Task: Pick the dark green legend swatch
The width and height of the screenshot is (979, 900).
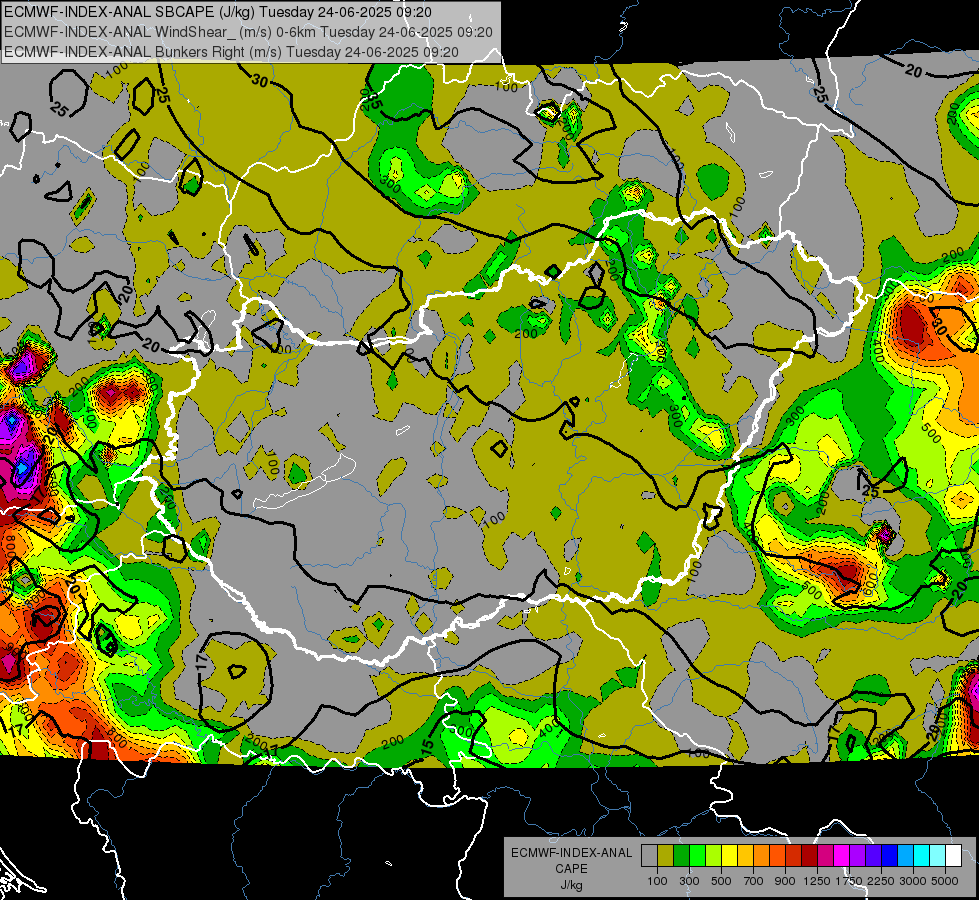Action: [681, 856]
